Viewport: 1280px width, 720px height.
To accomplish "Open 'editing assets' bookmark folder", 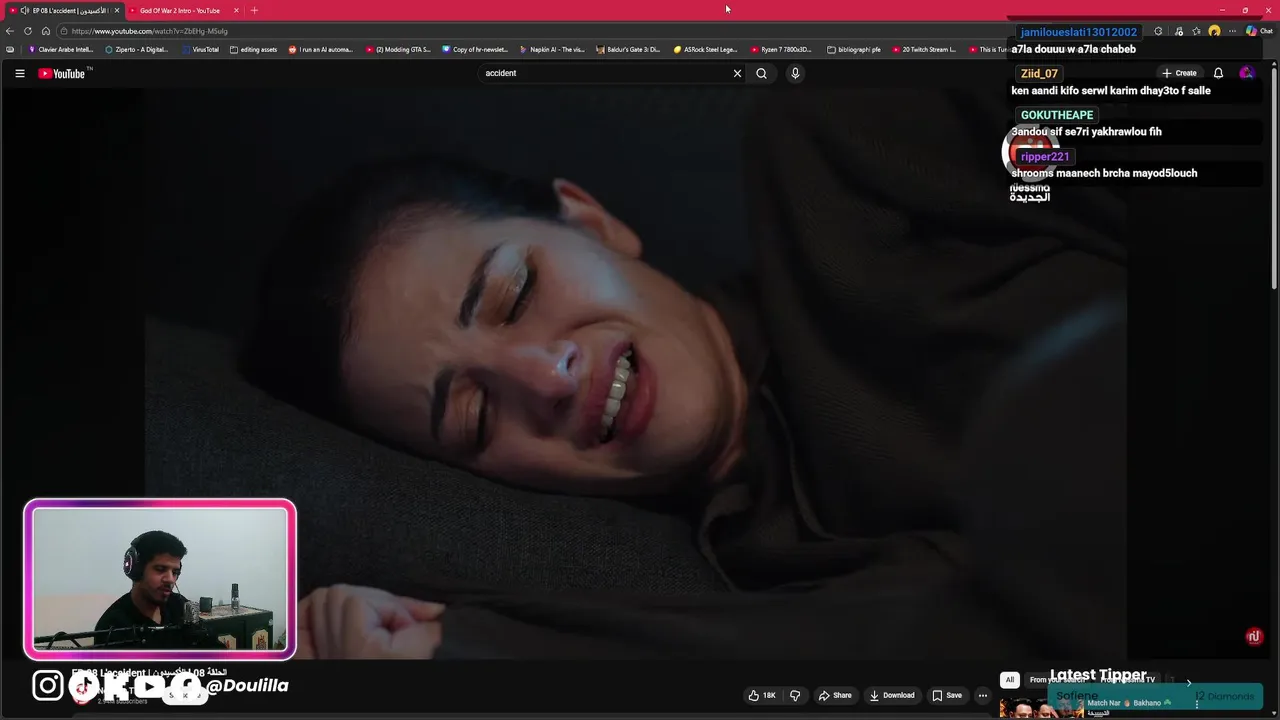I will (x=253, y=49).
